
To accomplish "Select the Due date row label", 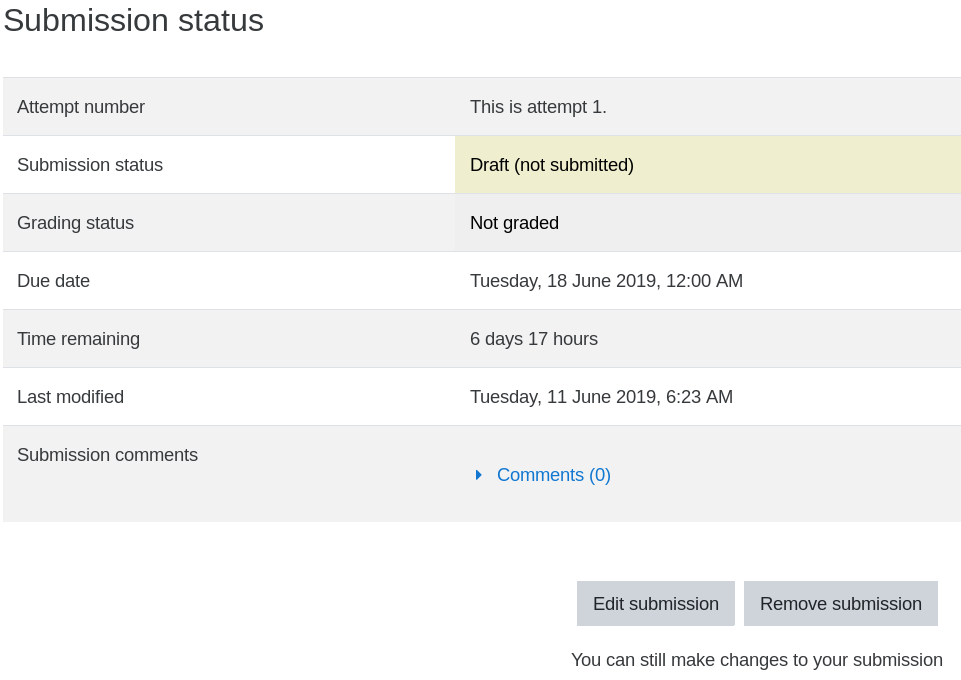I will click(x=53, y=281).
